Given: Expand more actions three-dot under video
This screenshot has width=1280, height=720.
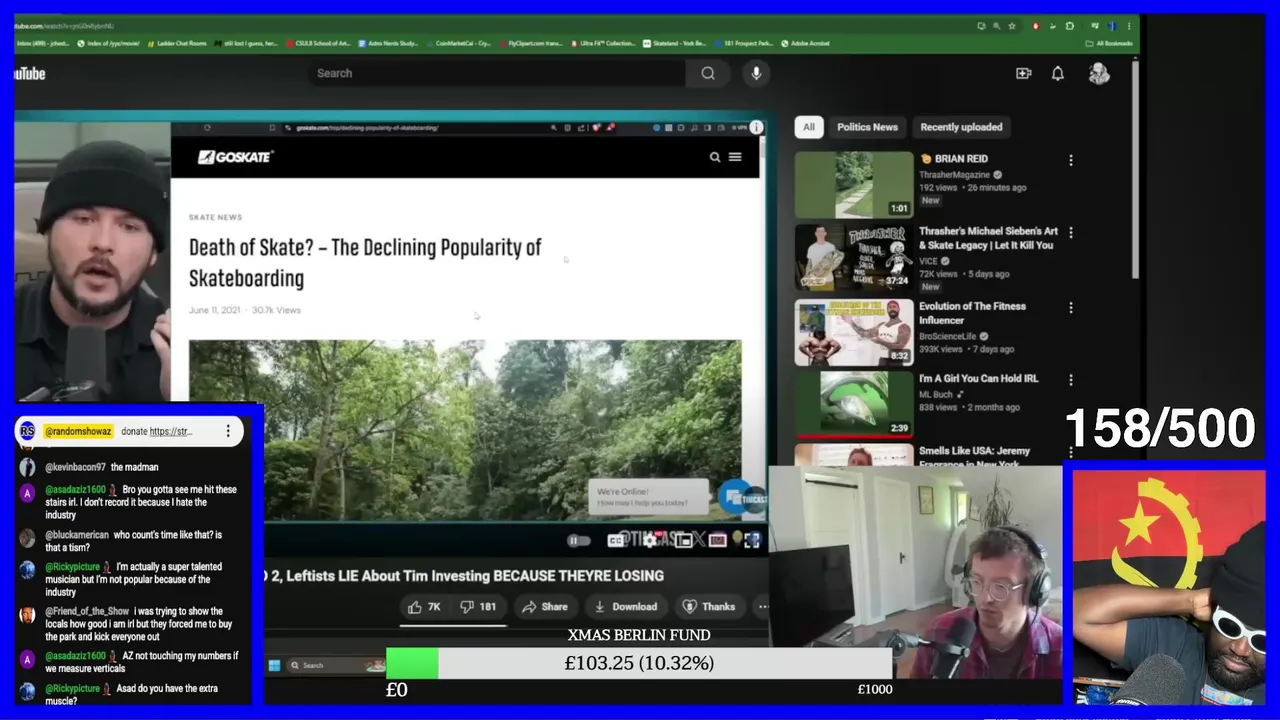Looking at the screenshot, I should 763,607.
